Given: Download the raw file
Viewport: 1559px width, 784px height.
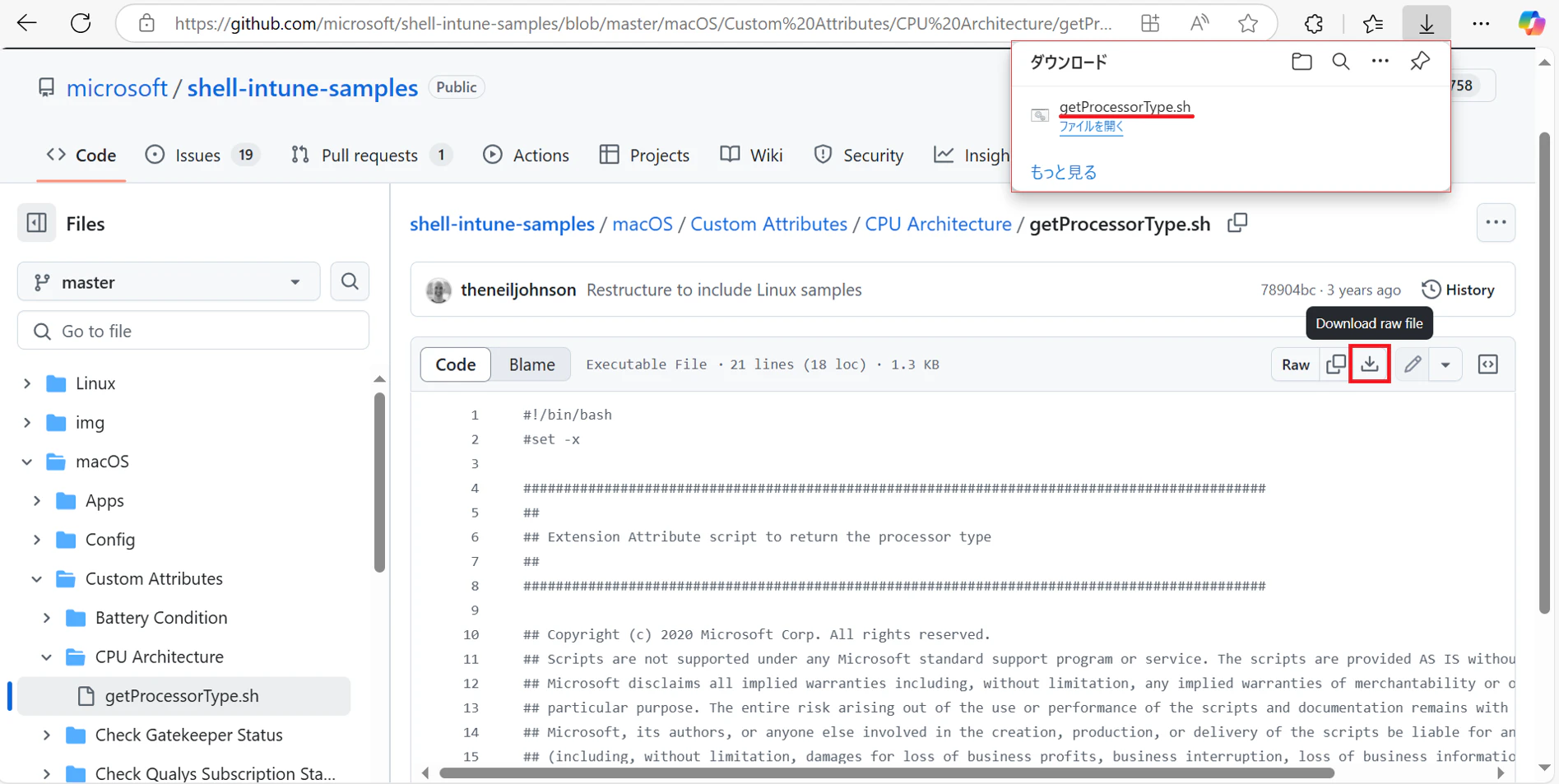Looking at the screenshot, I should click(x=1368, y=364).
